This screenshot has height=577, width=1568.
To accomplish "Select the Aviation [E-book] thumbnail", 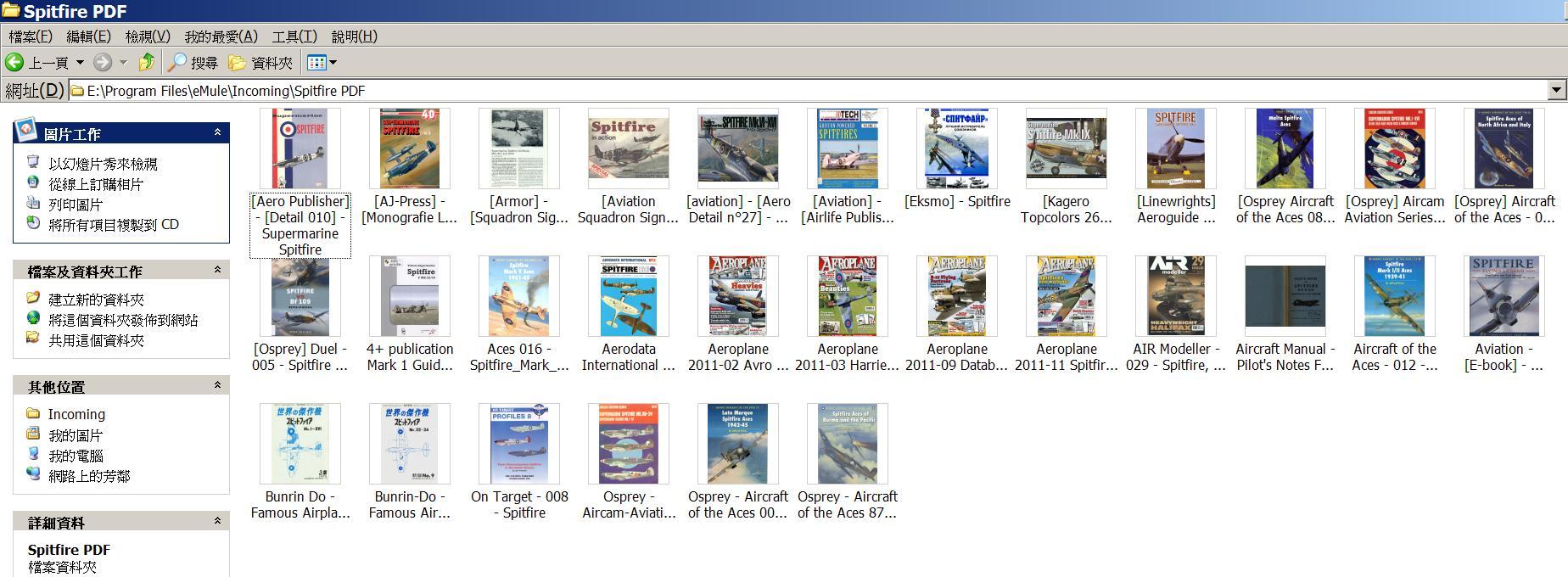I will pyautogui.click(x=1504, y=296).
